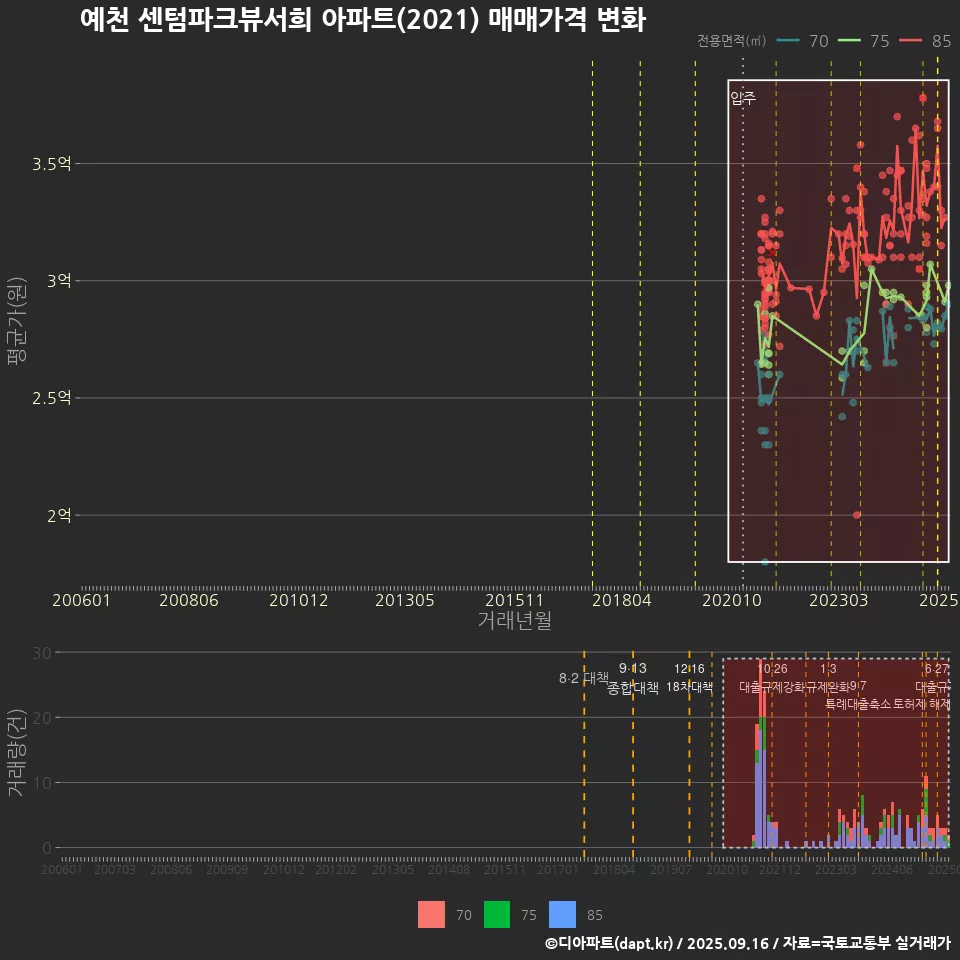The image size is (960, 960).
Task: Click the 특례대출축소 annotation text
Action: (857, 704)
